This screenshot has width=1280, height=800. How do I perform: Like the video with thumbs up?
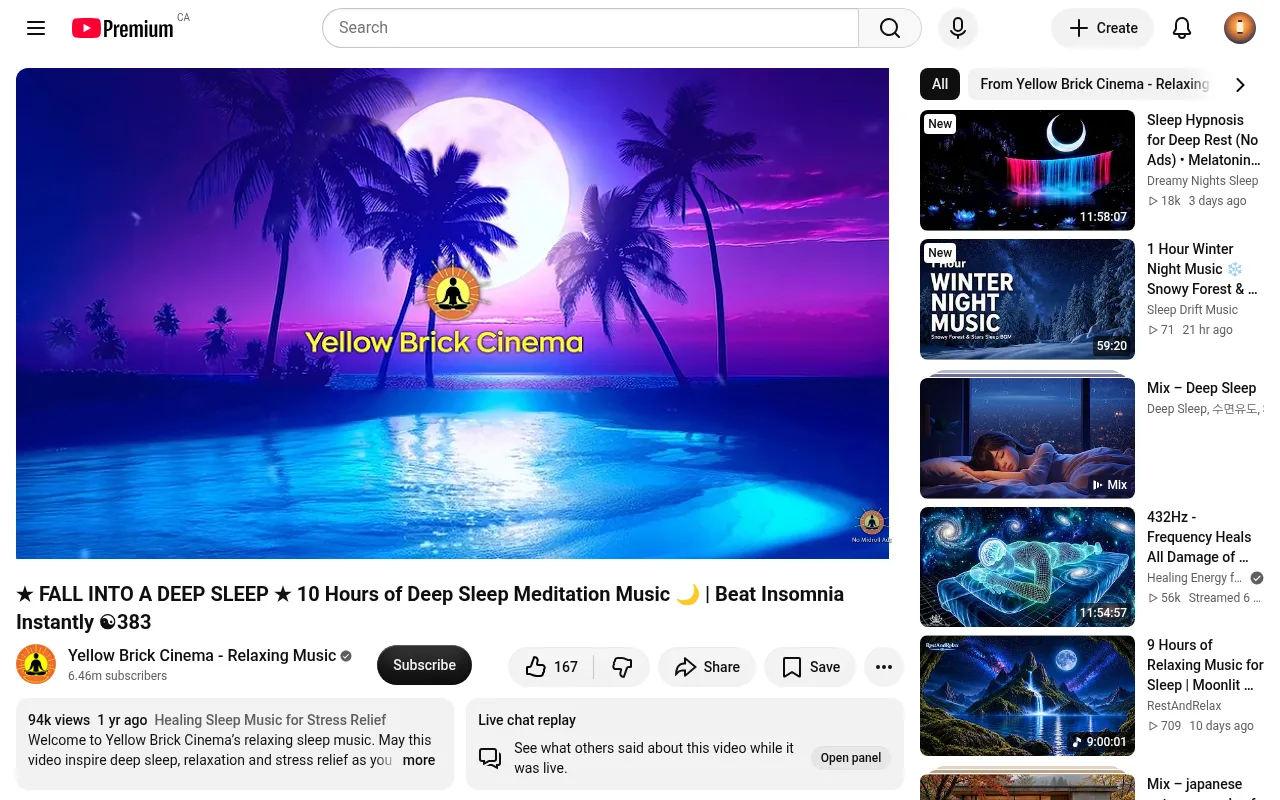coord(551,667)
